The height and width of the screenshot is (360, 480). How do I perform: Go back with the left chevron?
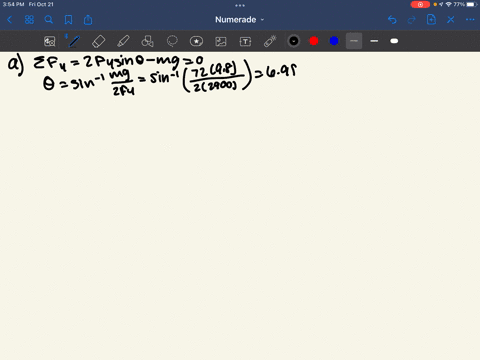(10, 20)
